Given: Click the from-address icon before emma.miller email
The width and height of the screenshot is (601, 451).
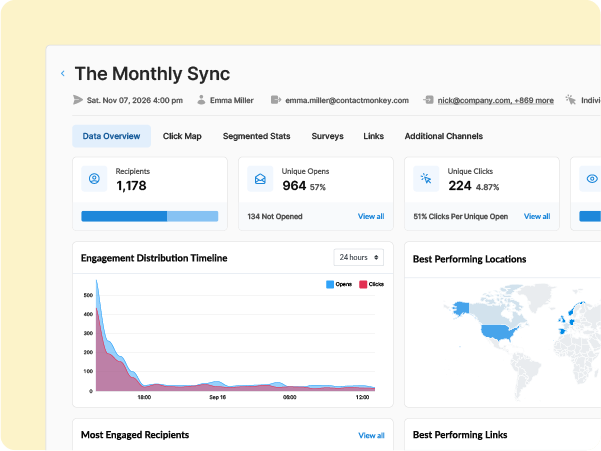Looking at the screenshot, I should tap(276, 100).
